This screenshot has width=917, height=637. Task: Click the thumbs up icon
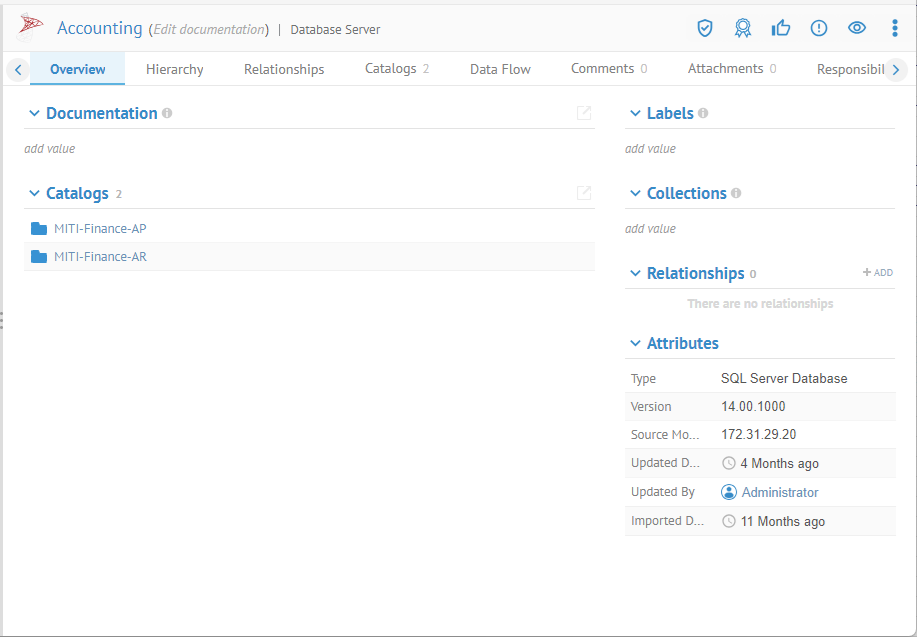(781, 28)
